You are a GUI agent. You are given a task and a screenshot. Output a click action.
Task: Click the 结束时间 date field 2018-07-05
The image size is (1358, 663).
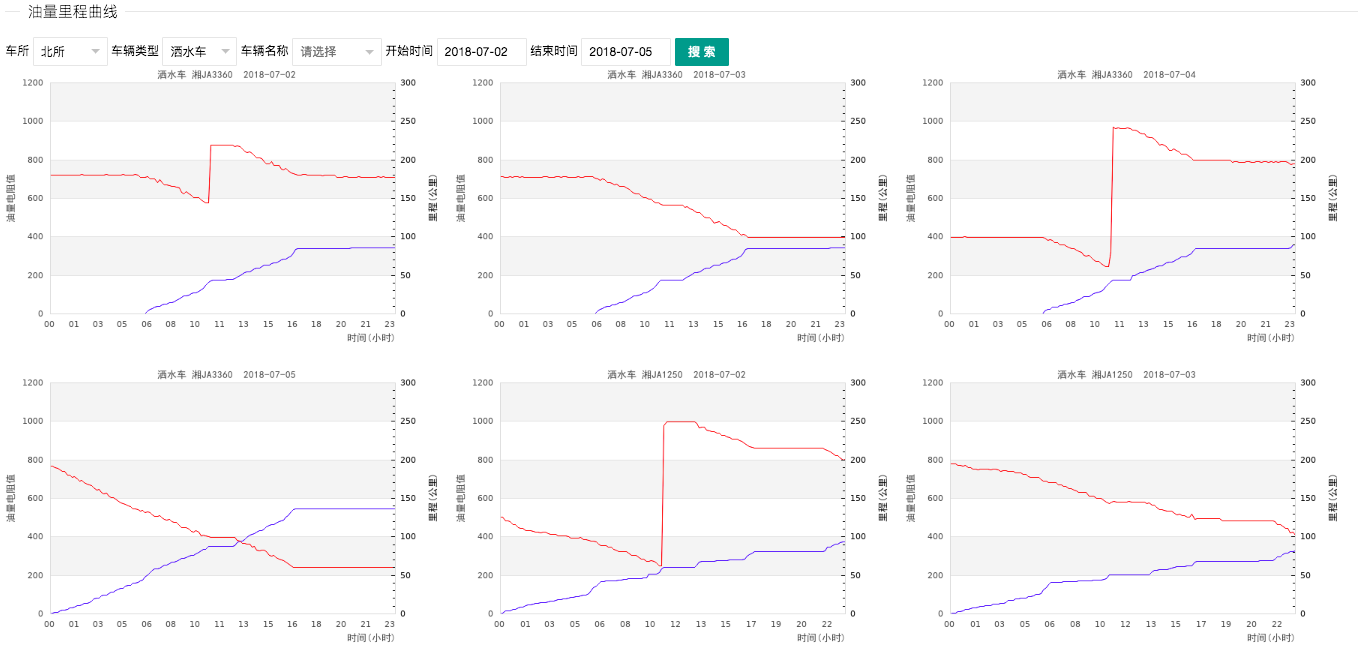coord(626,51)
